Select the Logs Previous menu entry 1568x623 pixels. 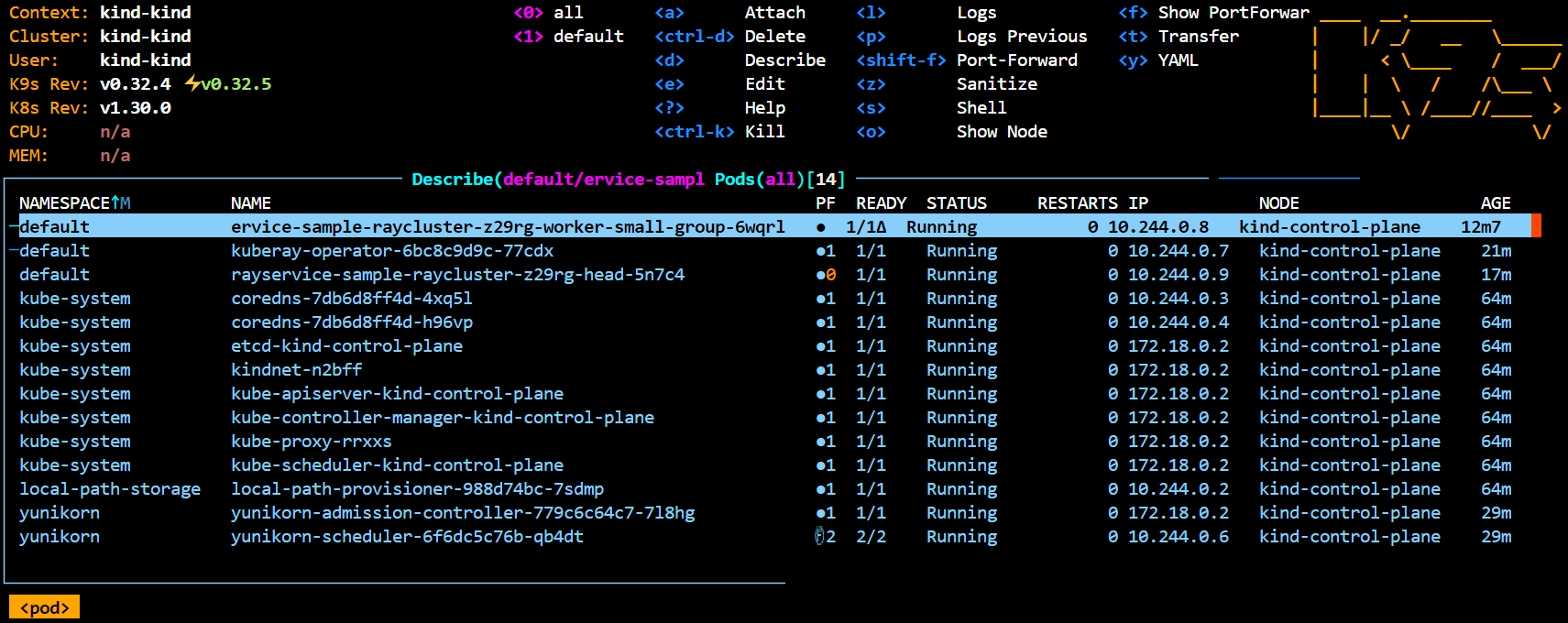click(x=1021, y=37)
